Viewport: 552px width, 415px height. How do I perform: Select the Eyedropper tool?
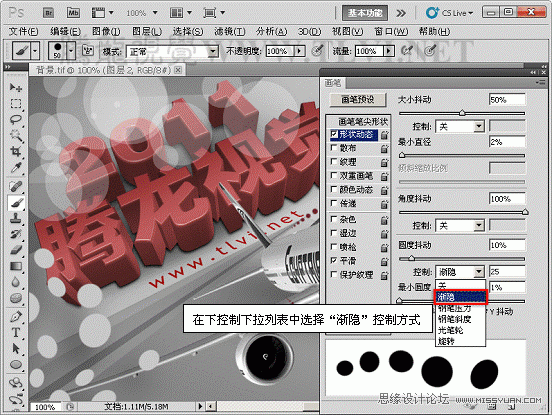click(x=16, y=168)
